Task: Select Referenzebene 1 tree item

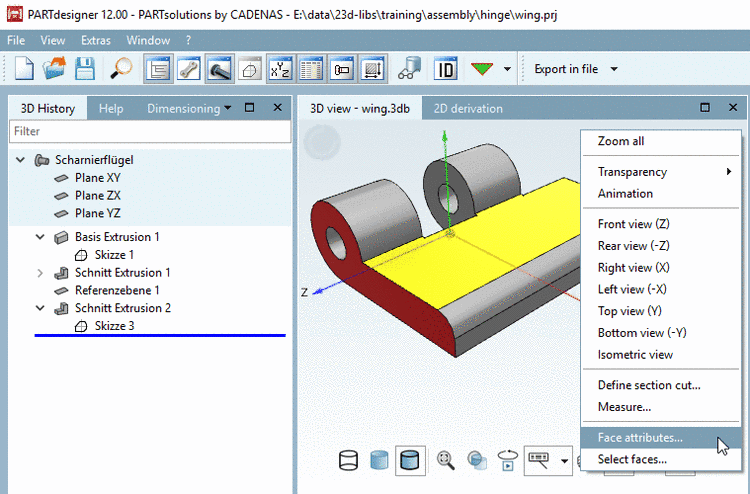Action: (117, 290)
